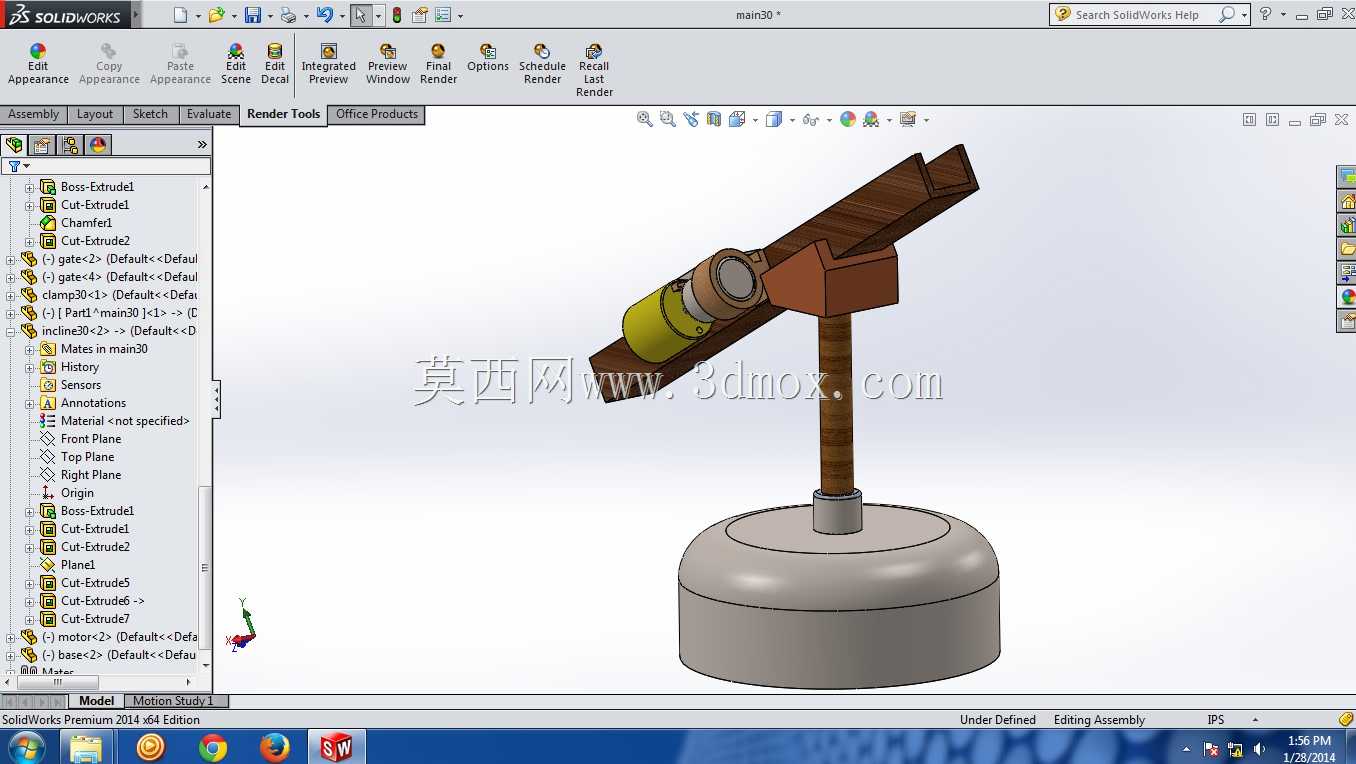
Task: Open the Motion Study 1 tab
Action: pos(173,701)
